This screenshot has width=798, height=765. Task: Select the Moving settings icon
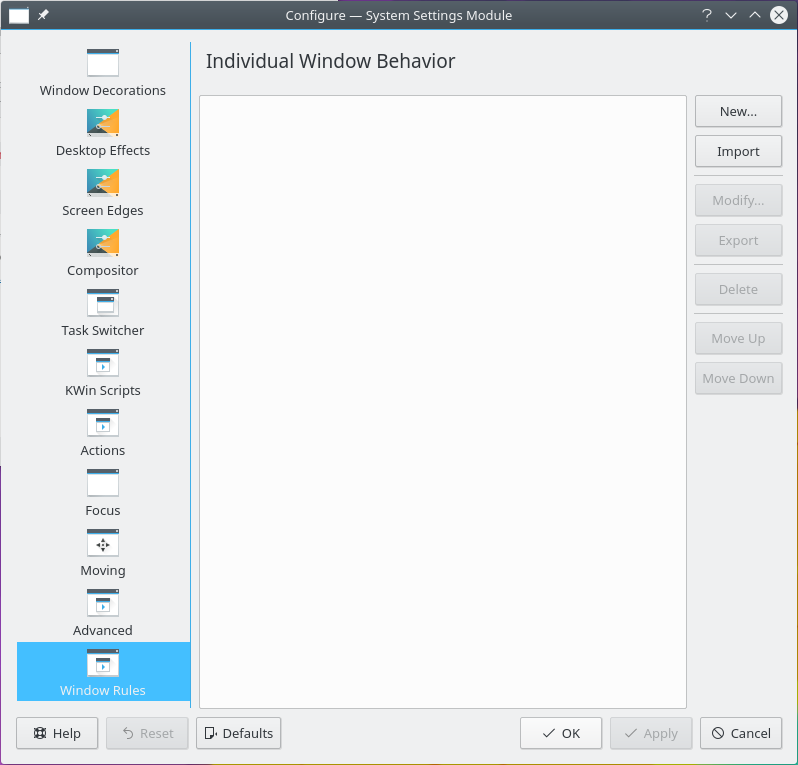103,552
